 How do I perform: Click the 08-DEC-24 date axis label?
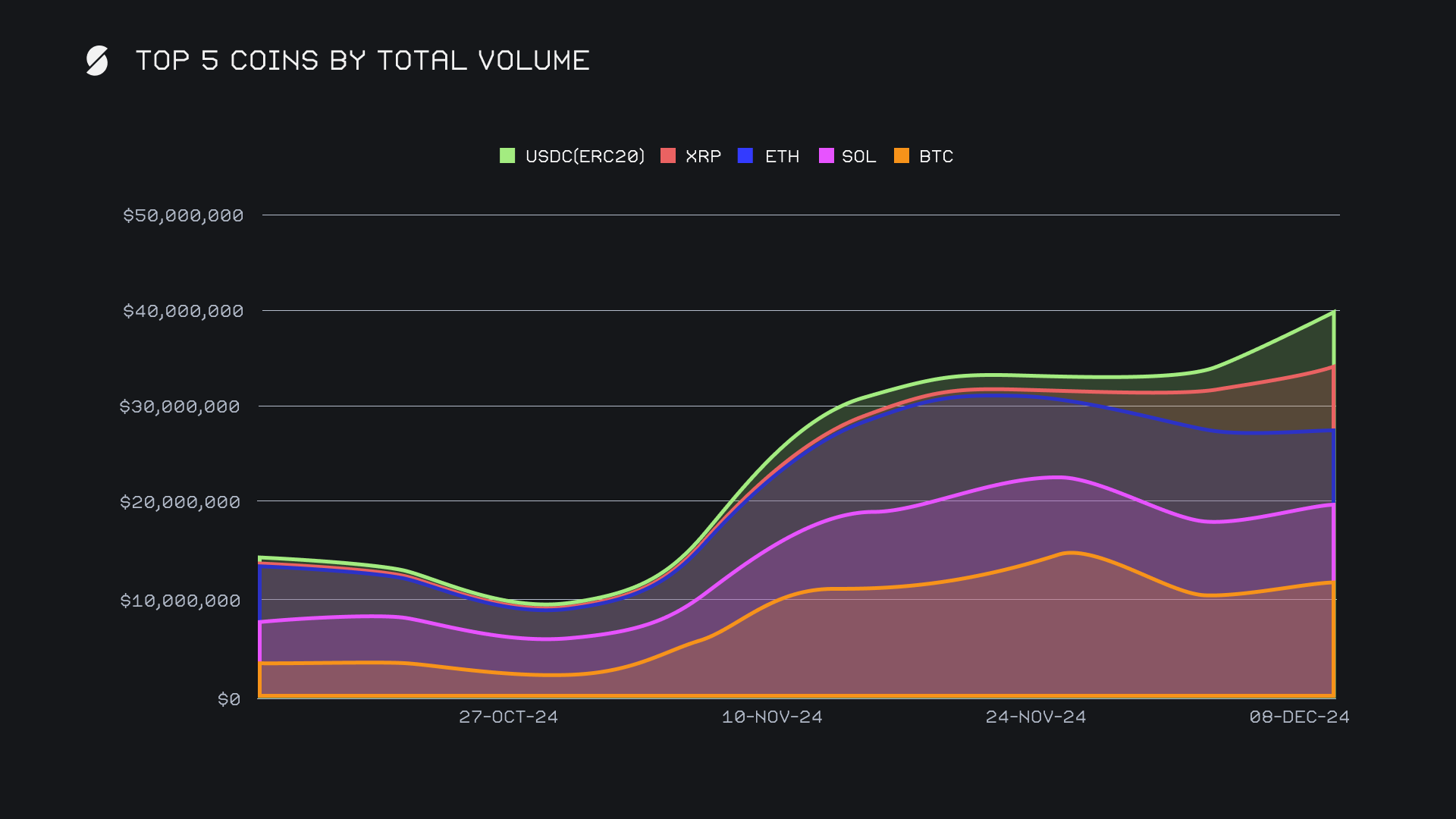click(x=1299, y=717)
